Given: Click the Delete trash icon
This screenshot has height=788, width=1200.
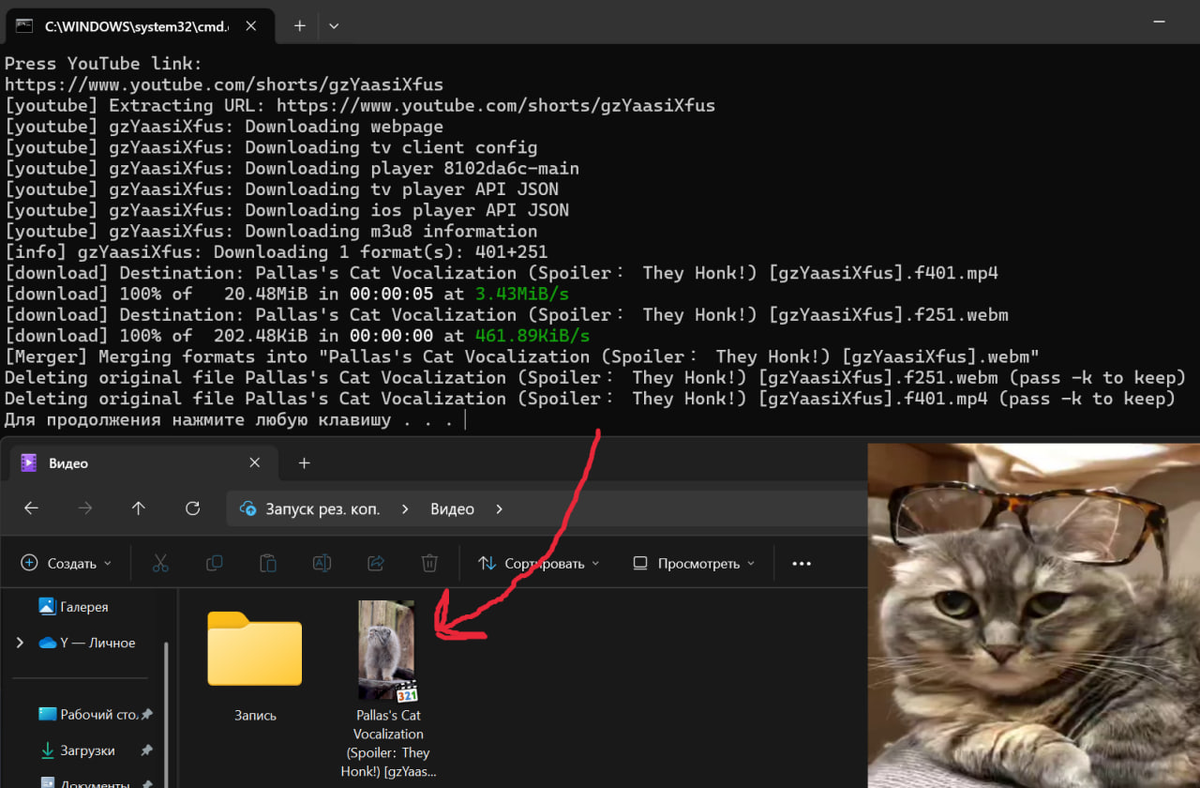Looking at the screenshot, I should 429,564.
